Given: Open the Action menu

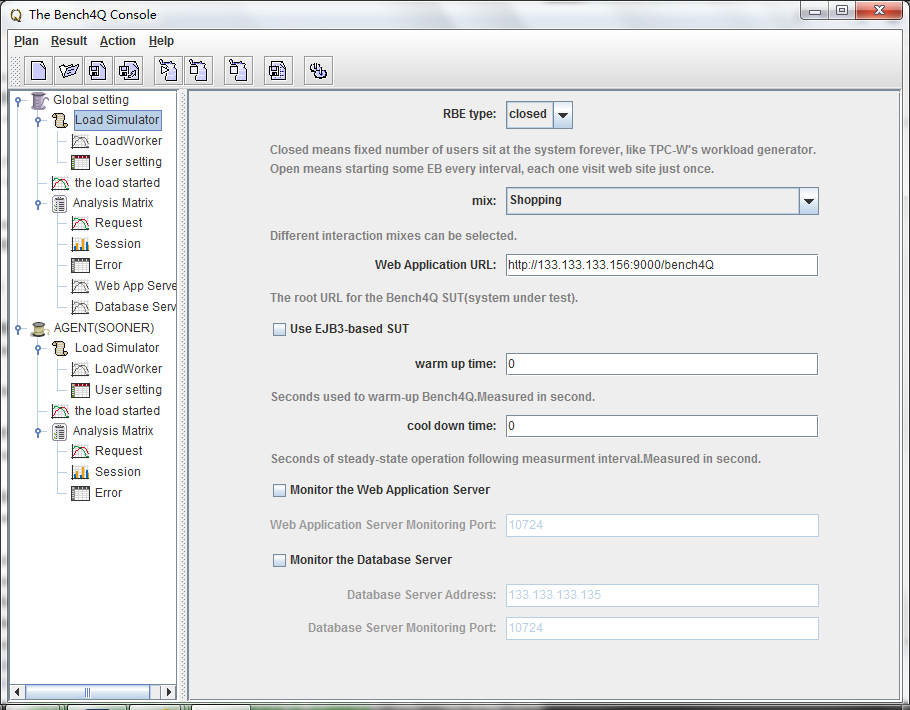Looking at the screenshot, I should coord(118,41).
